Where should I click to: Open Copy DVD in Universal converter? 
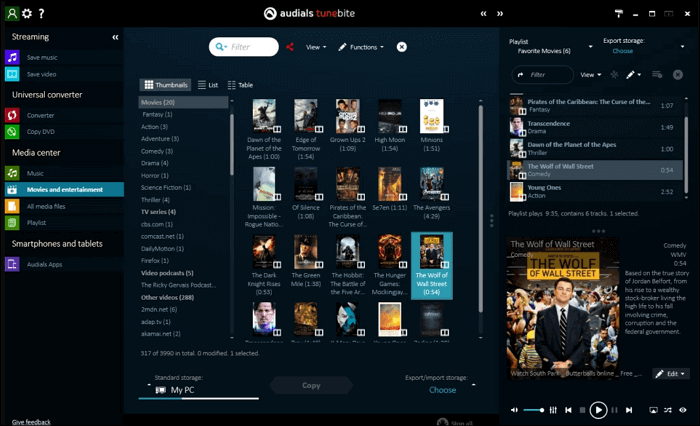[41, 132]
